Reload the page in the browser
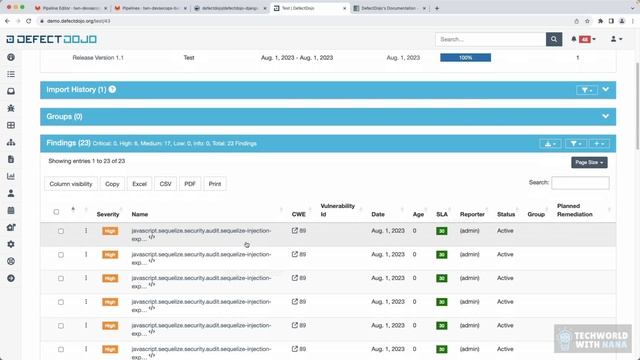Image resolution: width=640 pixels, height=360 pixels. coord(29,21)
